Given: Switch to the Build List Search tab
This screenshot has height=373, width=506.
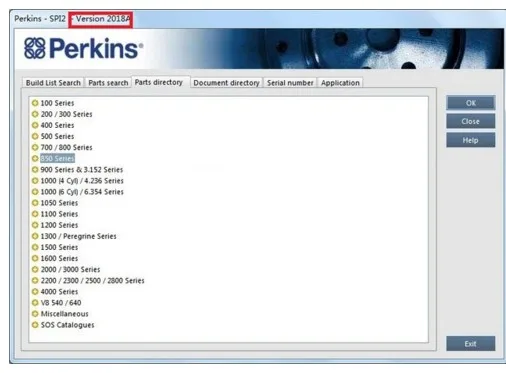Looking at the screenshot, I should (53, 83).
